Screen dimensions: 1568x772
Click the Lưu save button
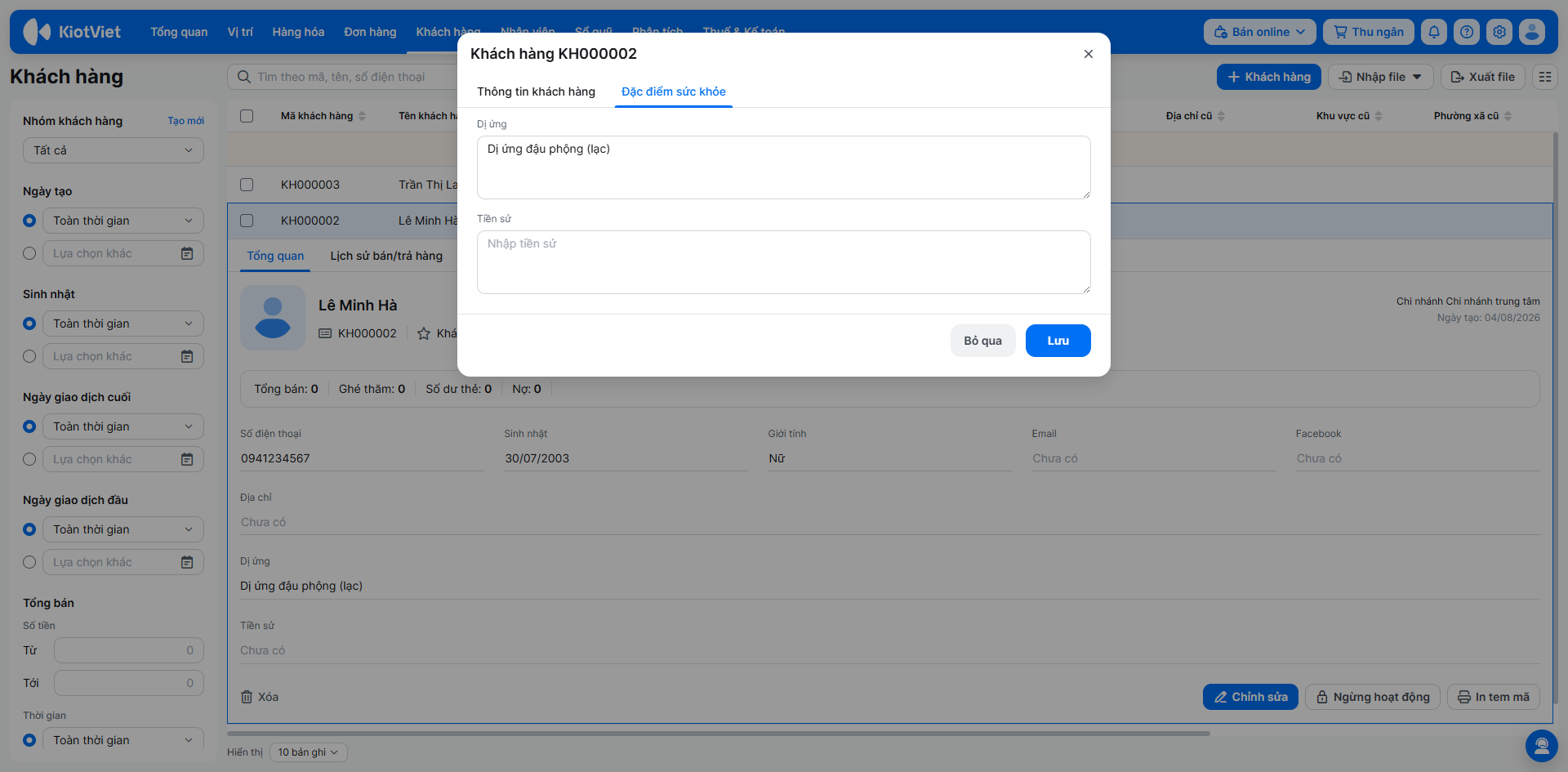(x=1058, y=341)
